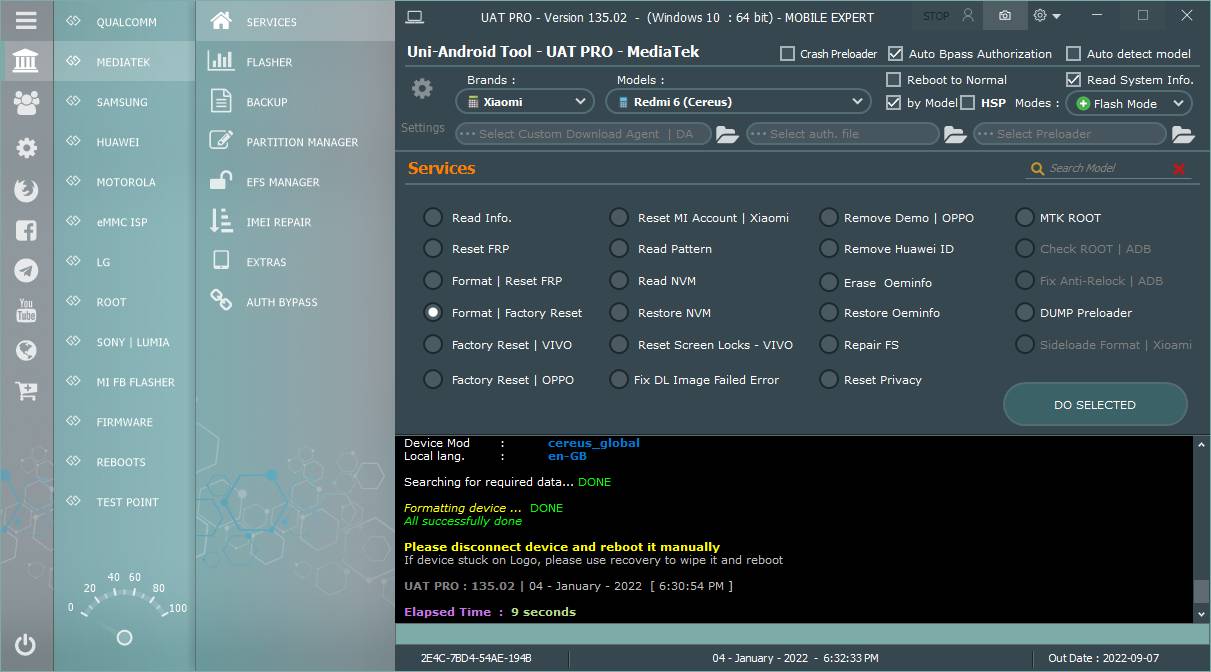Click the Auth Bypass chain icon
This screenshot has width=1211, height=672.
[x=221, y=300]
